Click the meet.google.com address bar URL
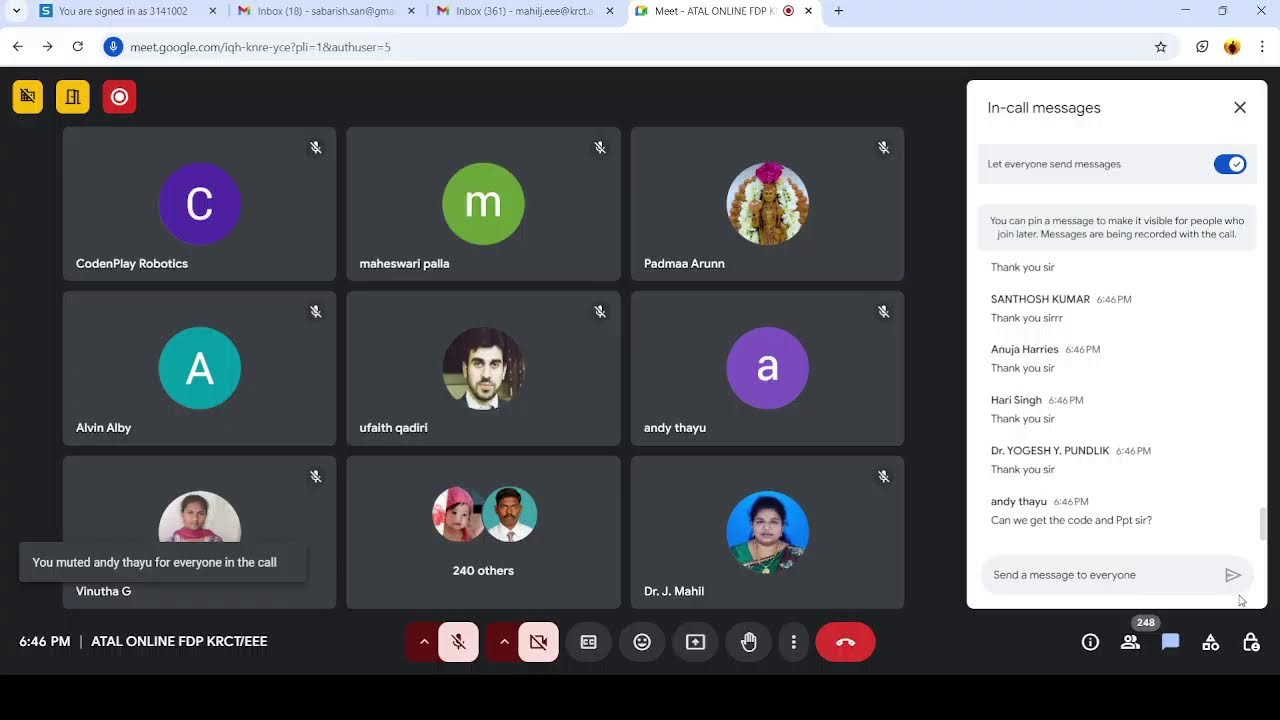The height and width of the screenshot is (720, 1280). 260,47
